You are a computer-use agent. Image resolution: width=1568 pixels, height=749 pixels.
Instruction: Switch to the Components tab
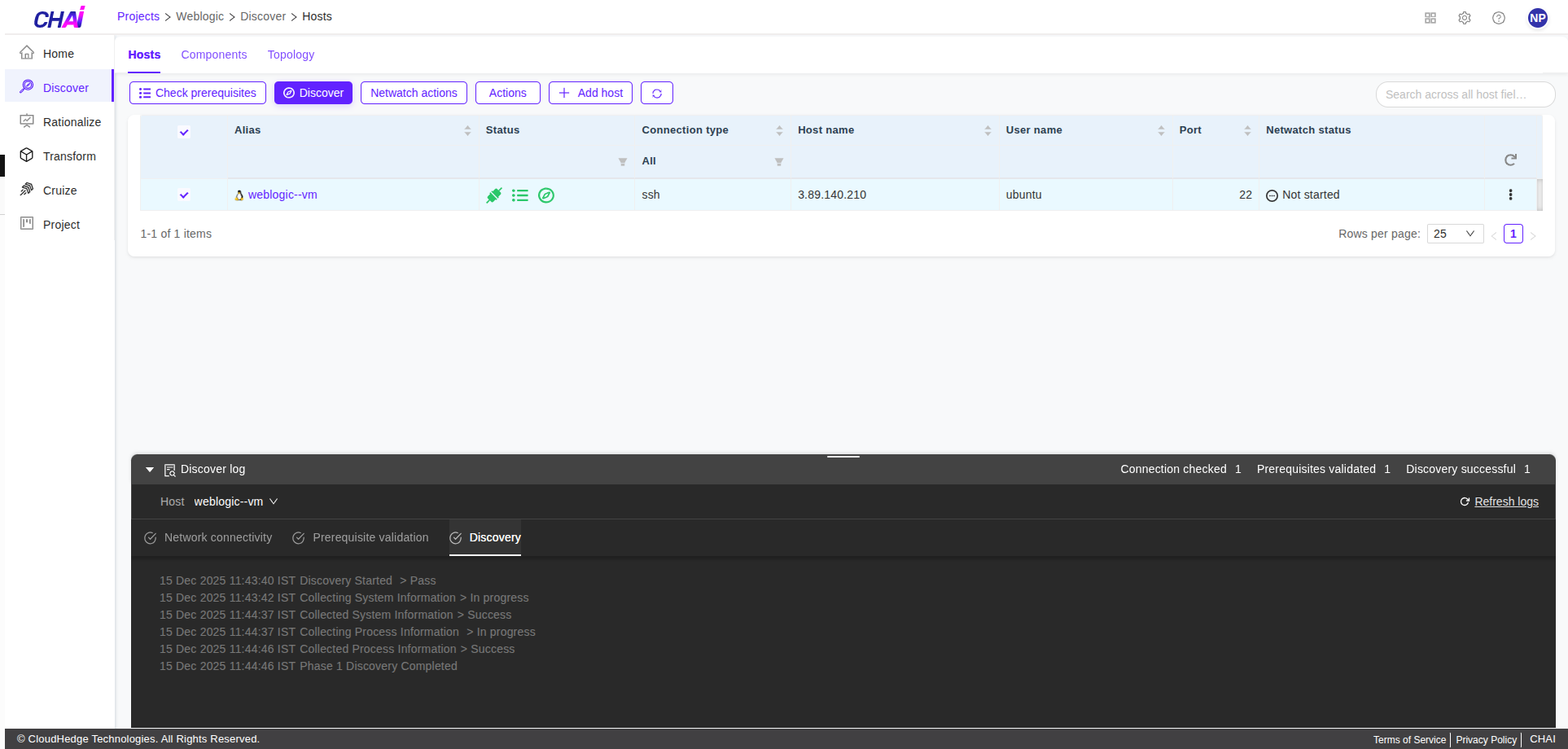pyautogui.click(x=213, y=55)
